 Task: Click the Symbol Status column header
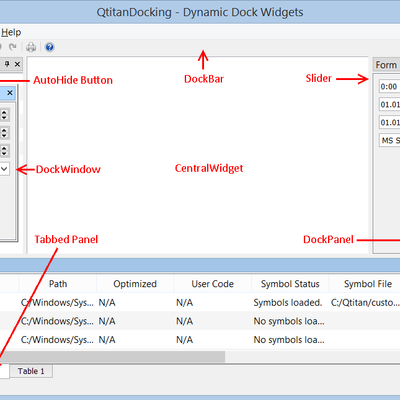[290, 284]
